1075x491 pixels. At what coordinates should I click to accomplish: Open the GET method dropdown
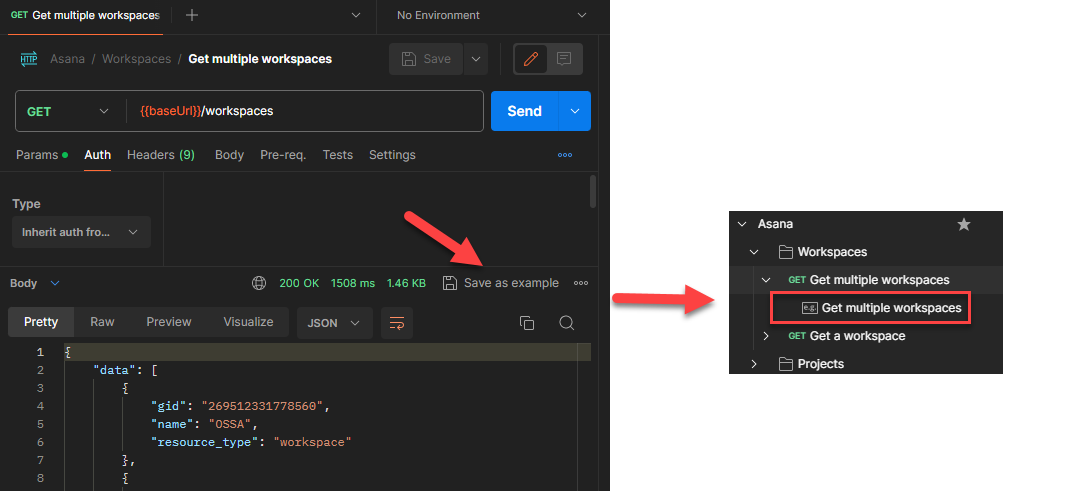coord(68,111)
